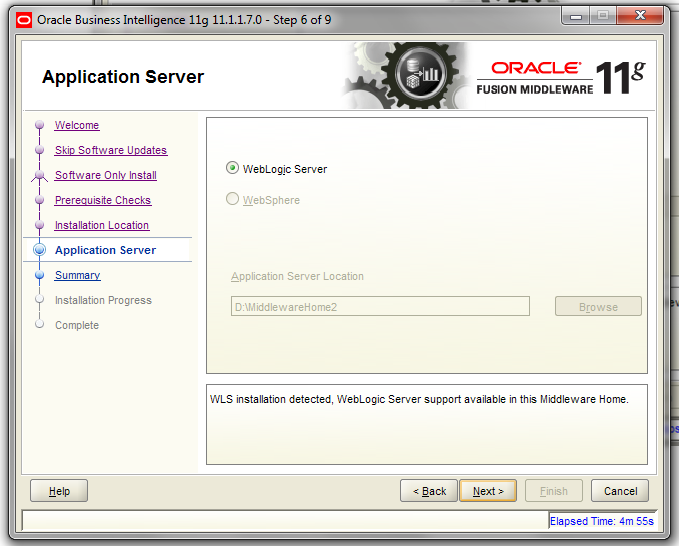679x546 pixels.
Task: Return to Installation Location step
Action: click(102, 226)
